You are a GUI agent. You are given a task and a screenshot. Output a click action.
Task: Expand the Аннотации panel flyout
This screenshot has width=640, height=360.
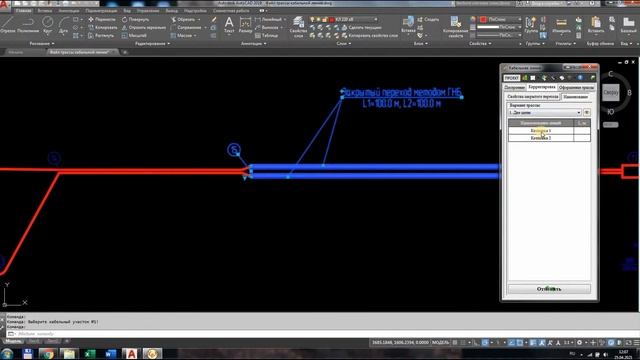tap(253, 43)
